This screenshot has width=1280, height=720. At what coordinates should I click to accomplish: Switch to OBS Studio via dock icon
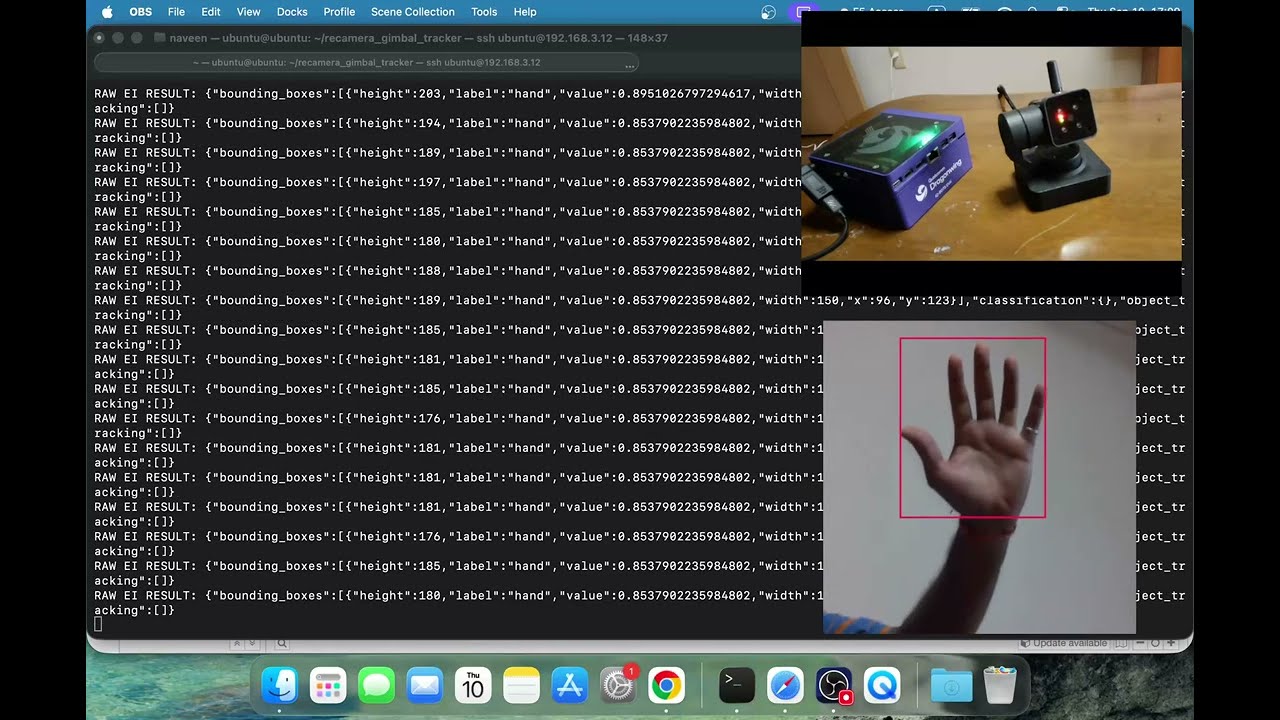[x=834, y=685]
